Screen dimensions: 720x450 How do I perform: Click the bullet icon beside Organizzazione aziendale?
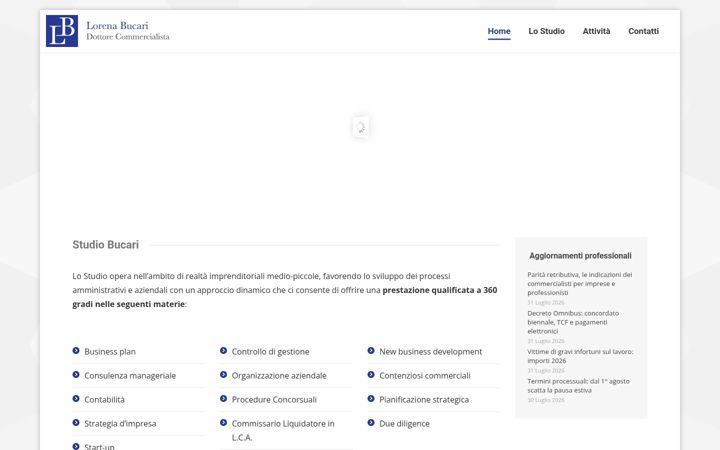[x=223, y=375]
